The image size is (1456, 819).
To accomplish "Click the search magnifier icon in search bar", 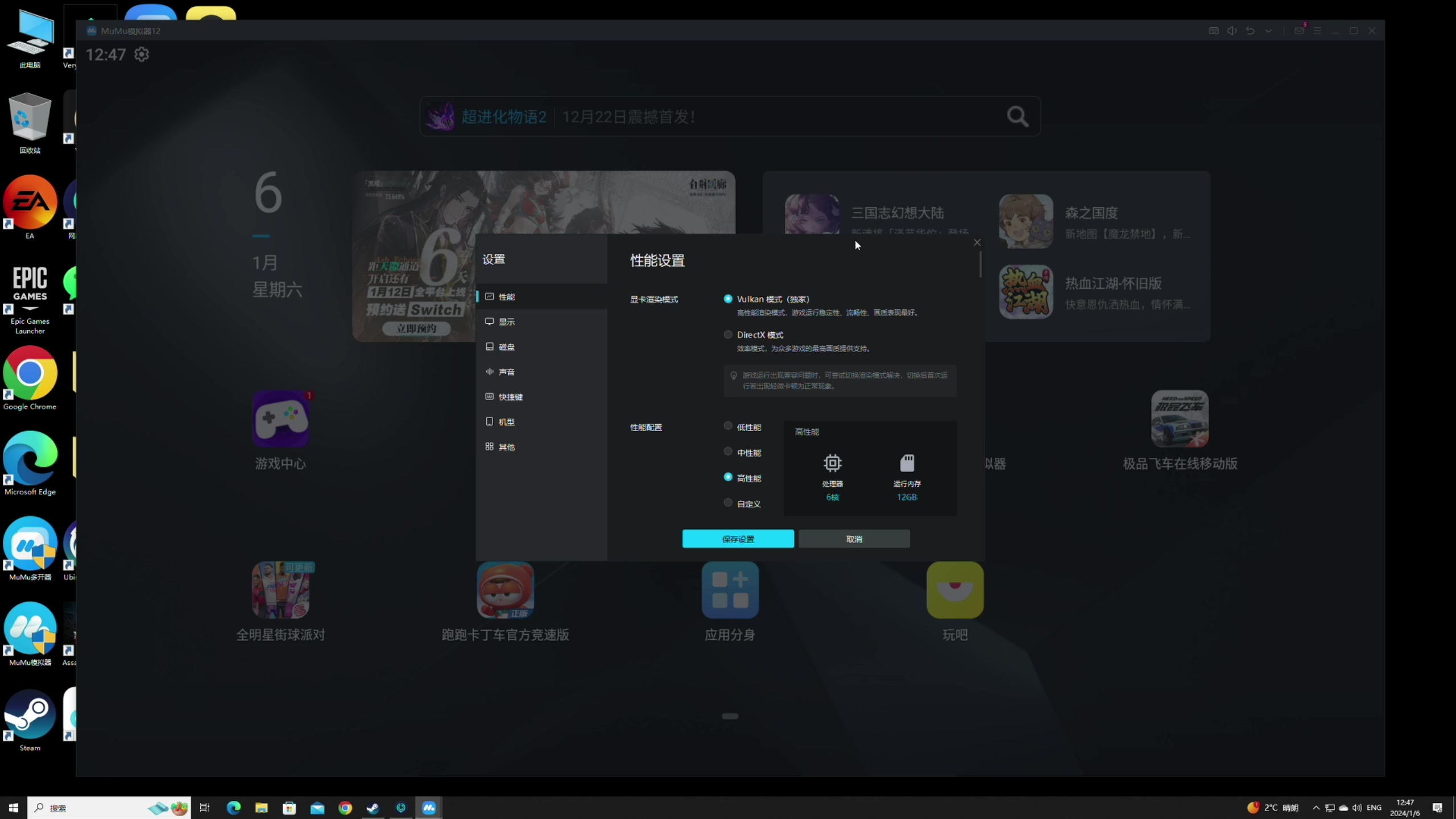I will 1017,117.
